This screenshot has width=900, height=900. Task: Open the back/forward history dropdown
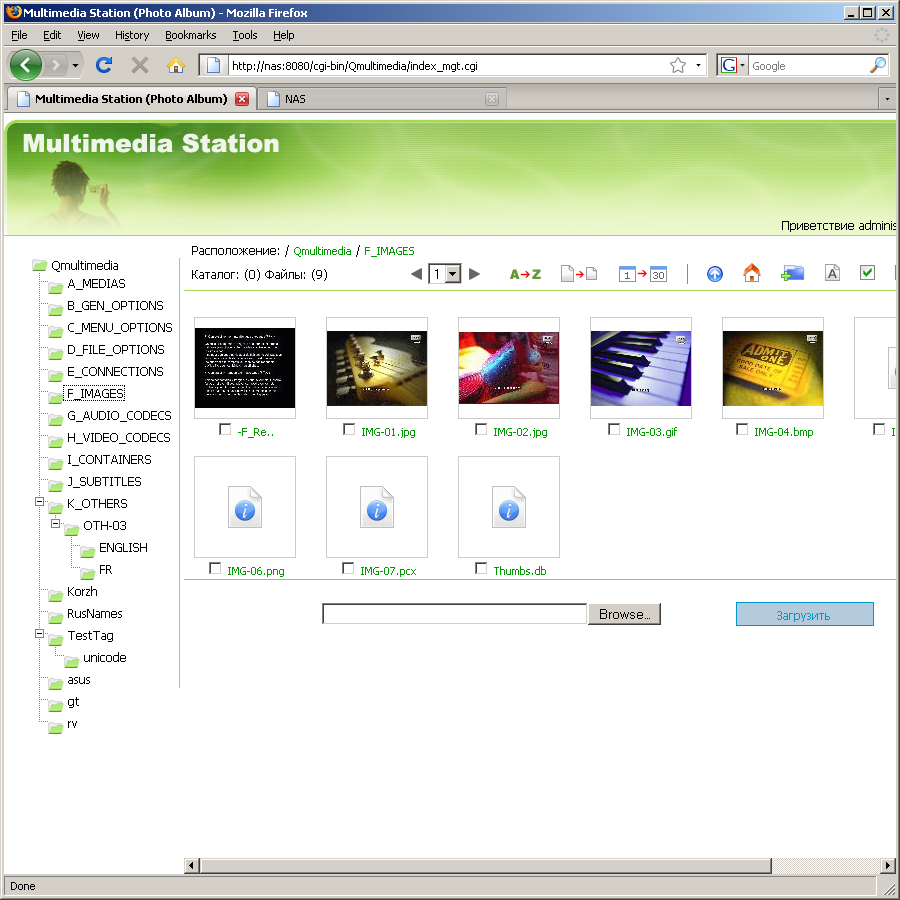tap(75, 65)
